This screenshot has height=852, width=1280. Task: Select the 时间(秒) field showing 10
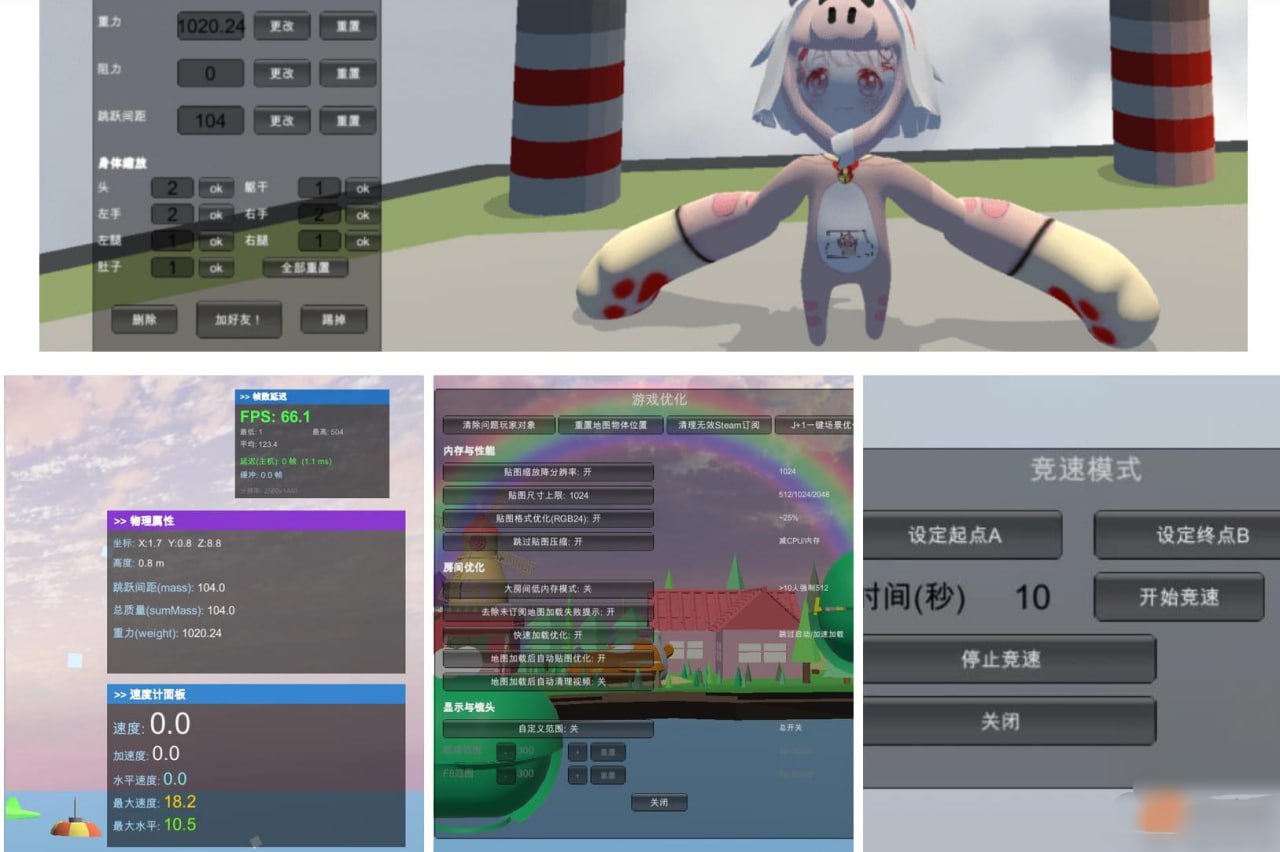(x=1032, y=598)
